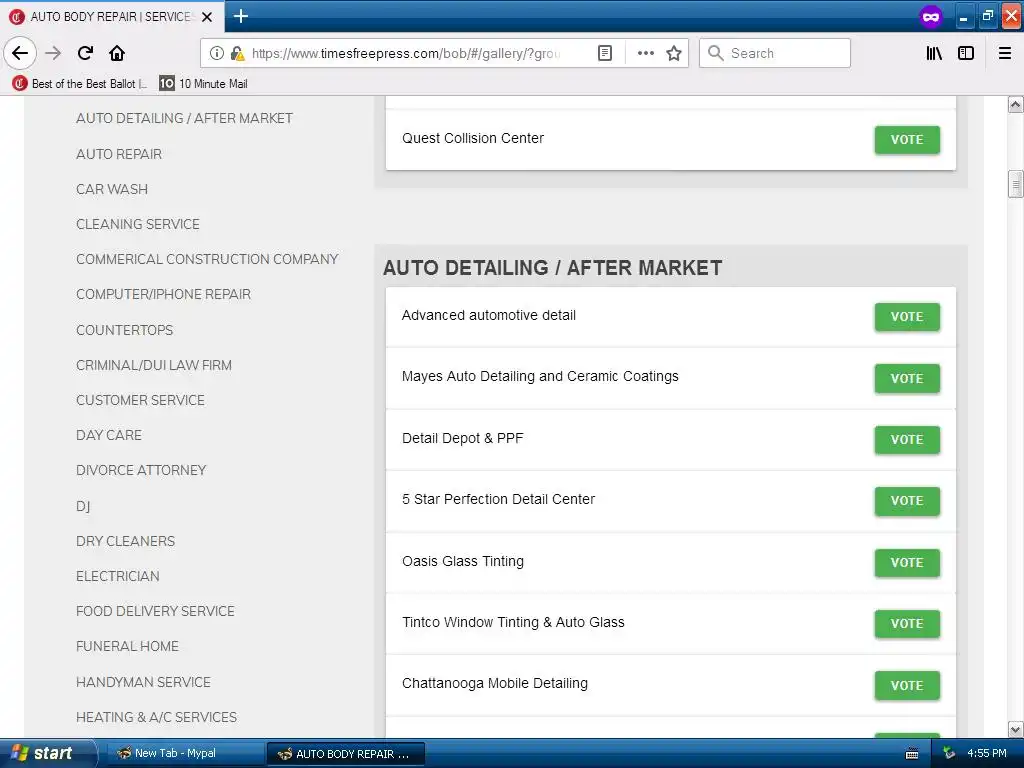Click the 4:55 PM system clock

pos(987,754)
